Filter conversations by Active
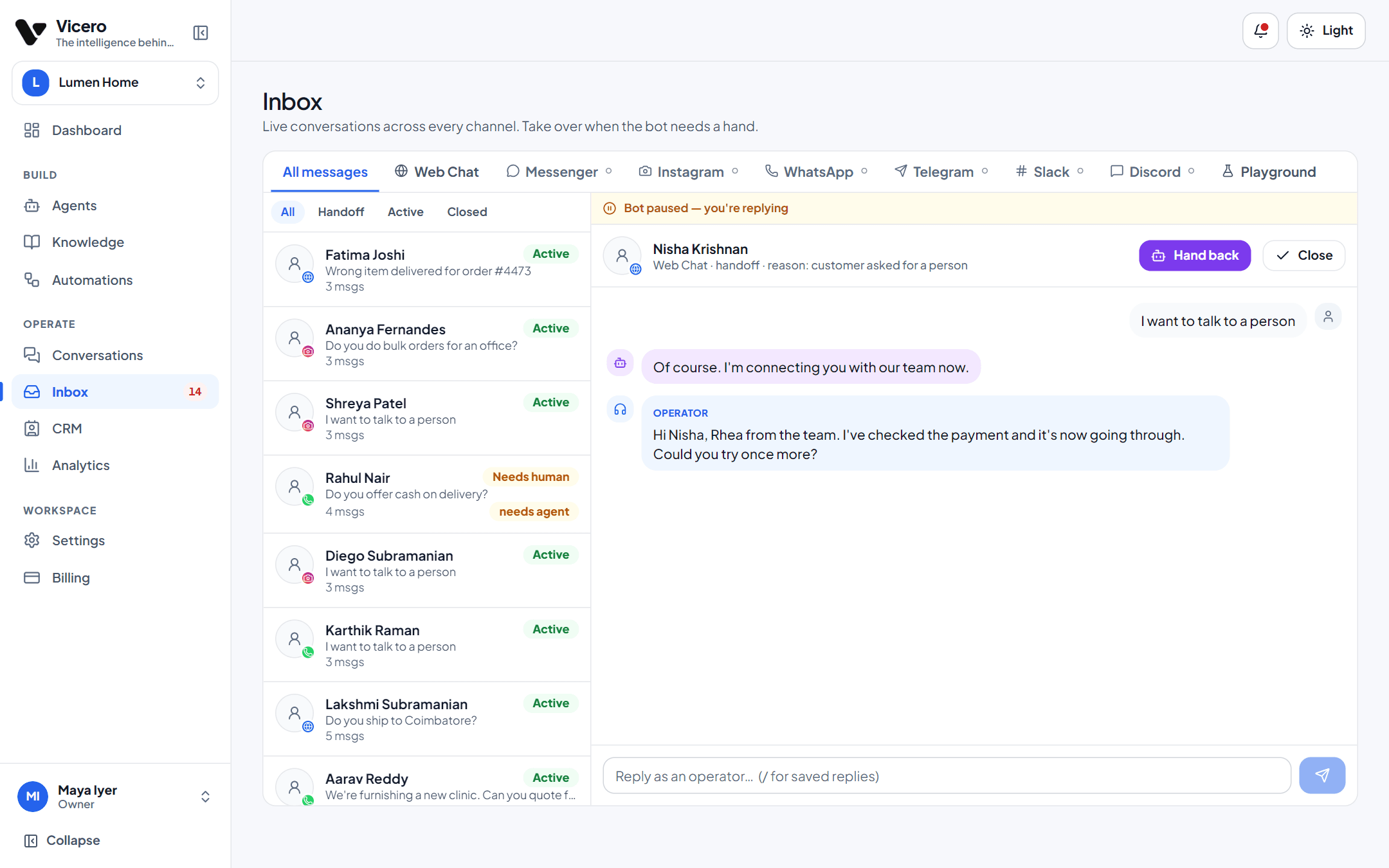The image size is (1389, 868). tap(405, 212)
